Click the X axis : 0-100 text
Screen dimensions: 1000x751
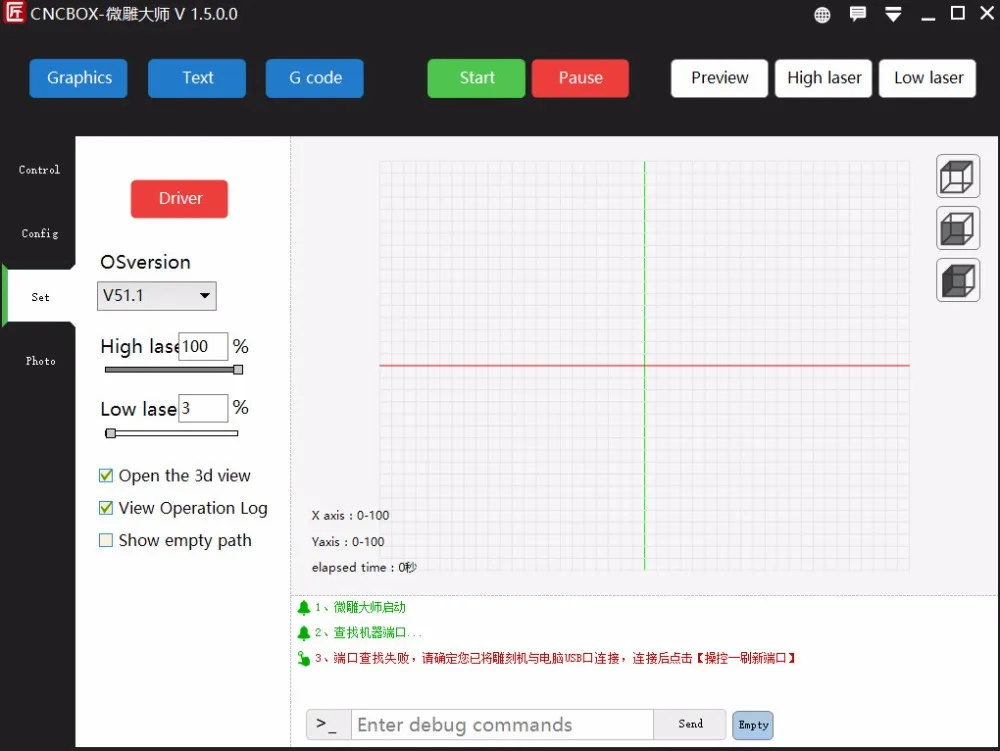tap(350, 515)
